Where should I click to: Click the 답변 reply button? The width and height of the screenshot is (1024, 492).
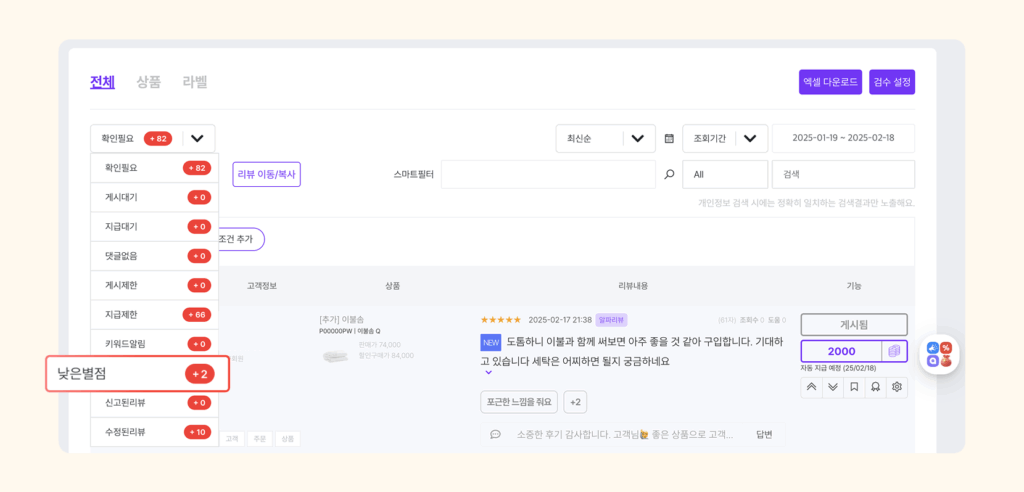click(x=764, y=435)
